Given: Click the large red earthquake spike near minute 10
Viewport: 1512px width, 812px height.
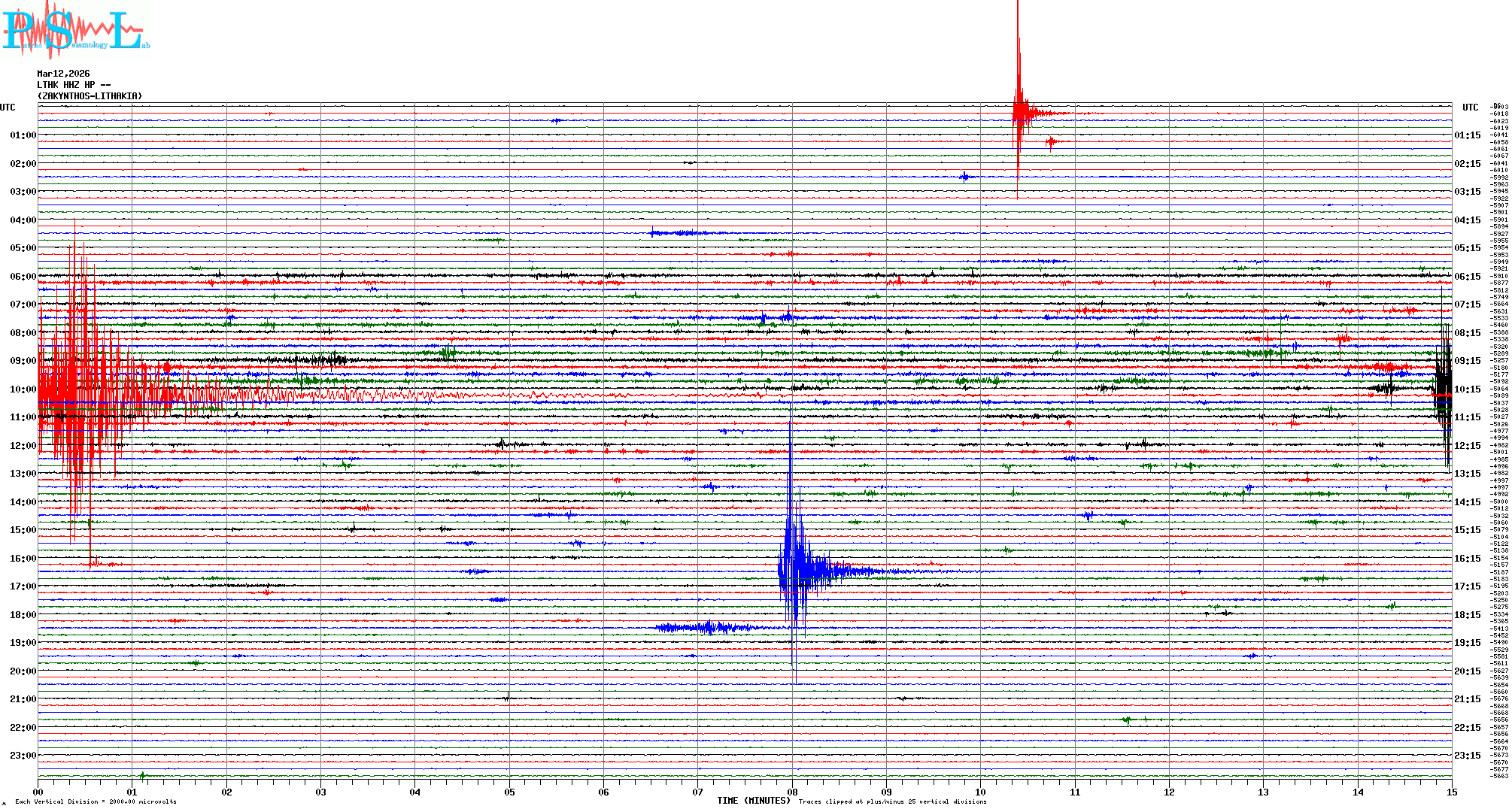Looking at the screenshot, I should pos(1019,113).
